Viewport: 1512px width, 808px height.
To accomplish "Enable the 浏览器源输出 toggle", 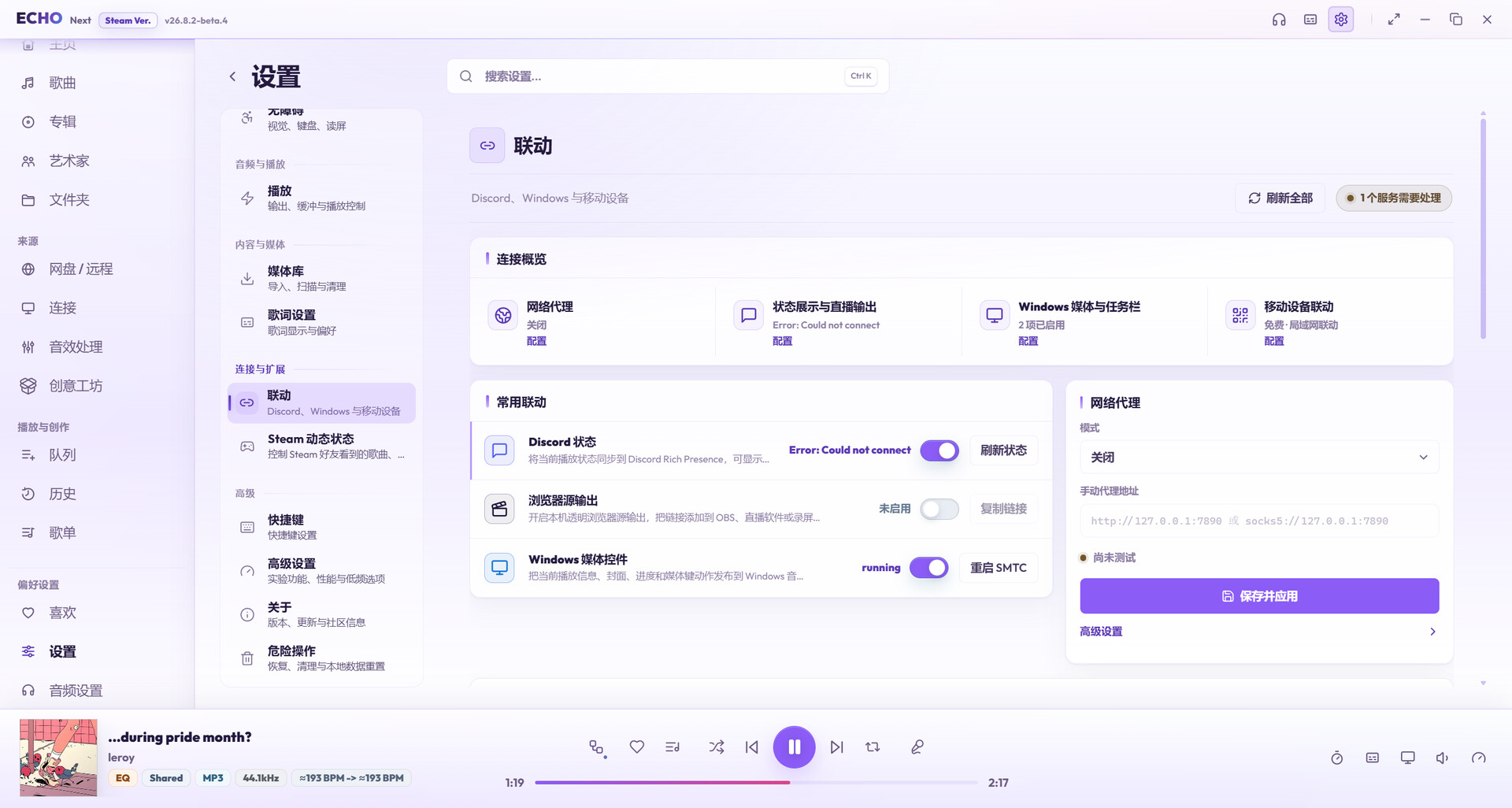I will click(x=939, y=509).
